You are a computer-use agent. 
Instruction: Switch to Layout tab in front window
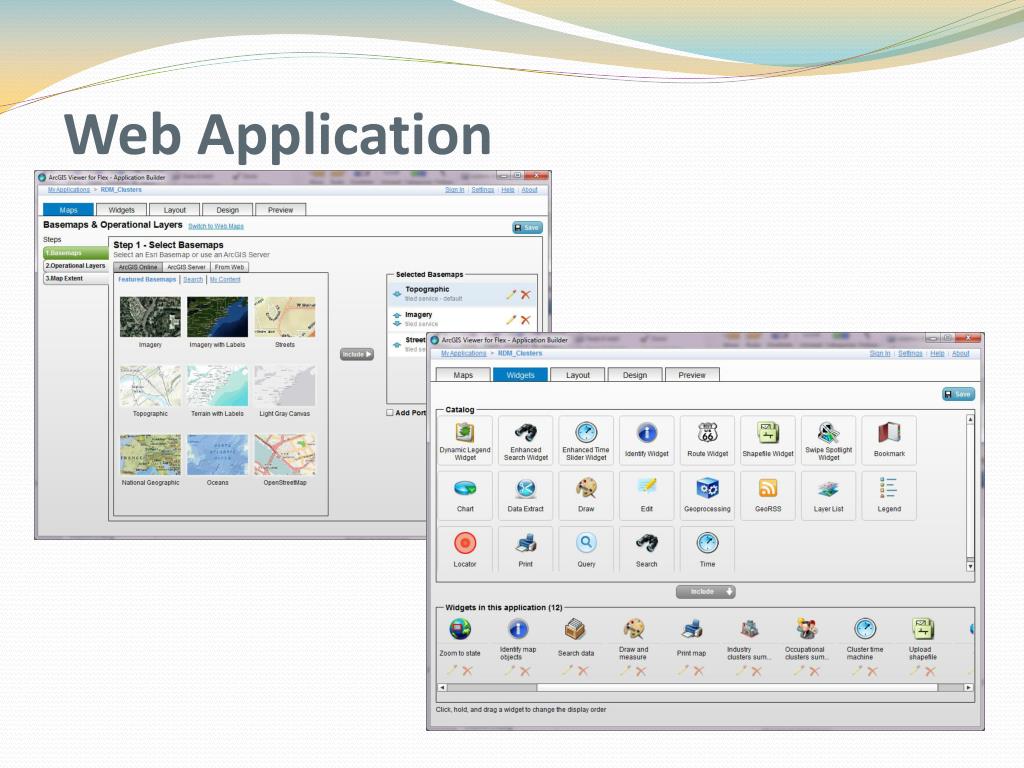(578, 375)
